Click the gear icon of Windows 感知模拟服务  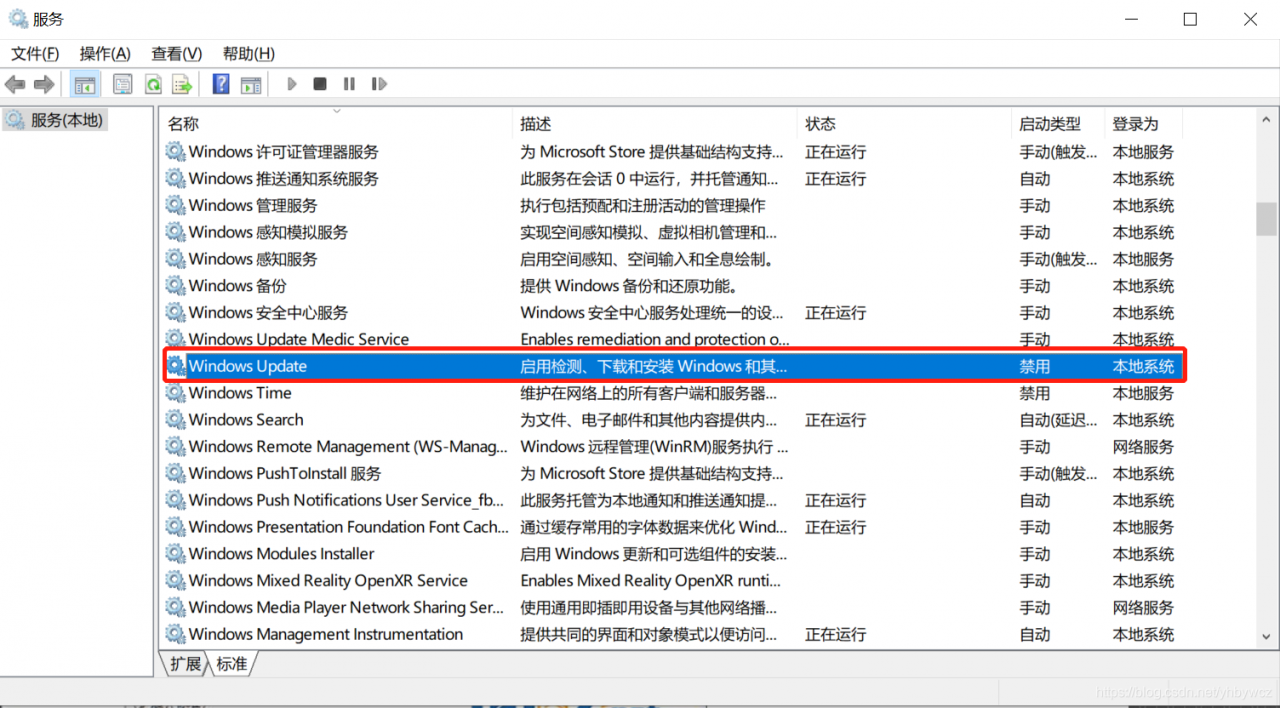(175, 232)
